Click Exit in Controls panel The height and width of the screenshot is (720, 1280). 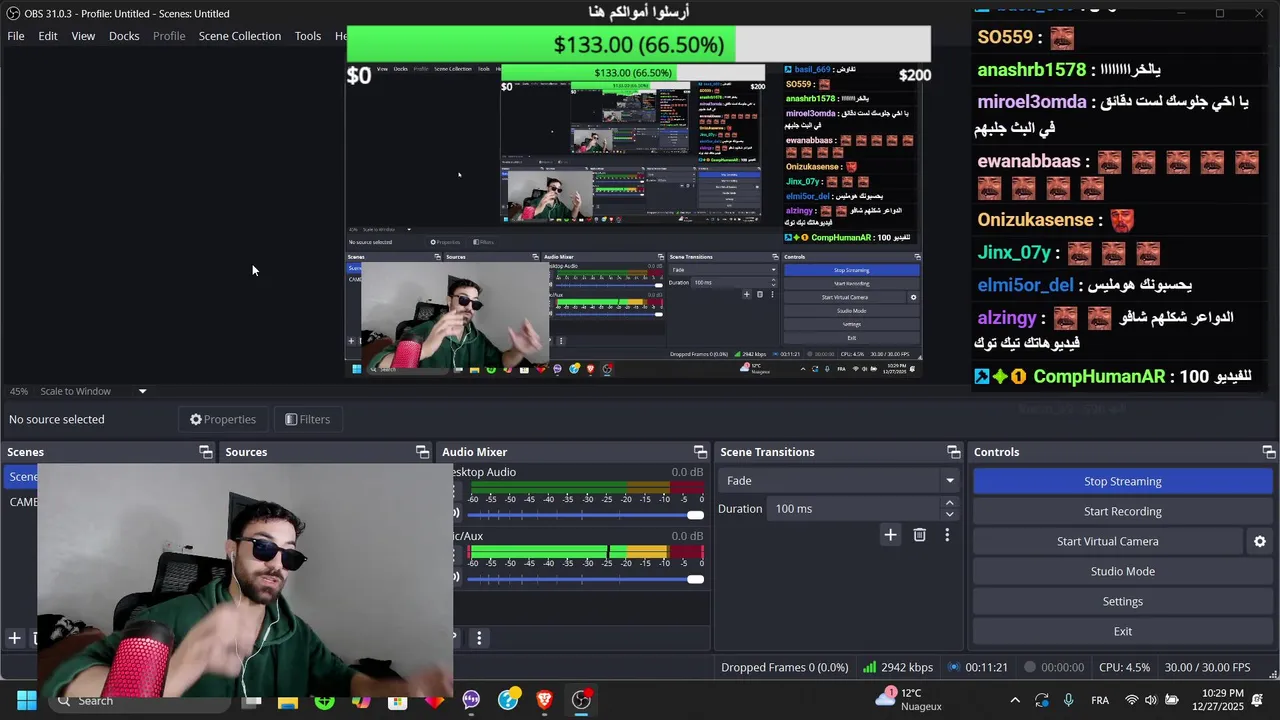click(1123, 631)
